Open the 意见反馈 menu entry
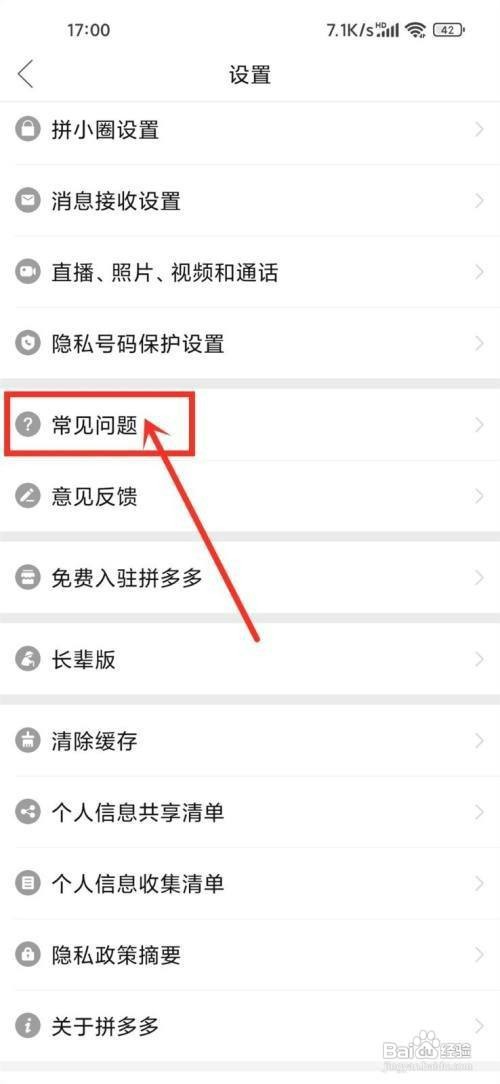The width and height of the screenshot is (500, 1084). 250,496
